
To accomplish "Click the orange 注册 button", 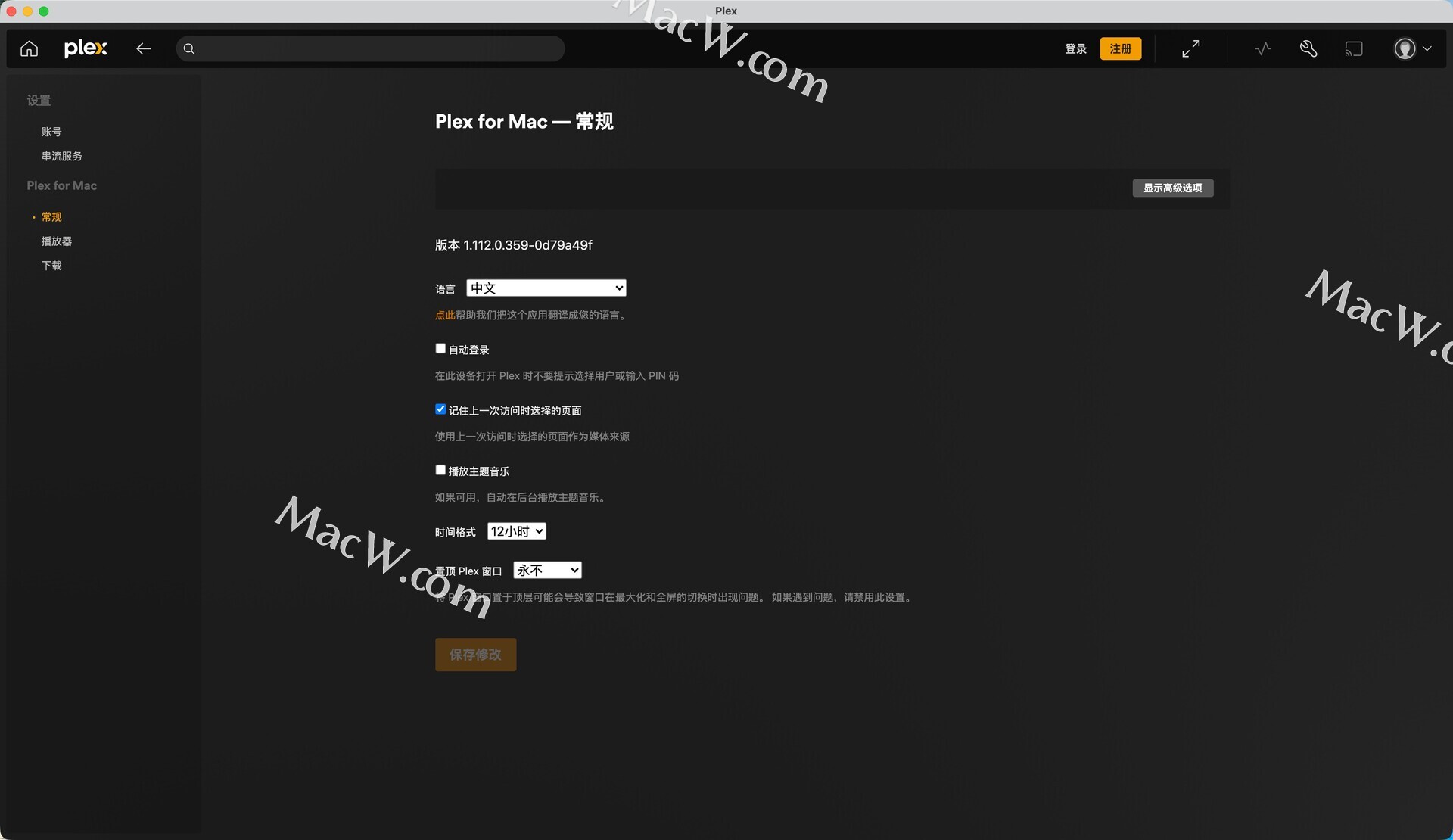I will pyautogui.click(x=1120, y=49).
